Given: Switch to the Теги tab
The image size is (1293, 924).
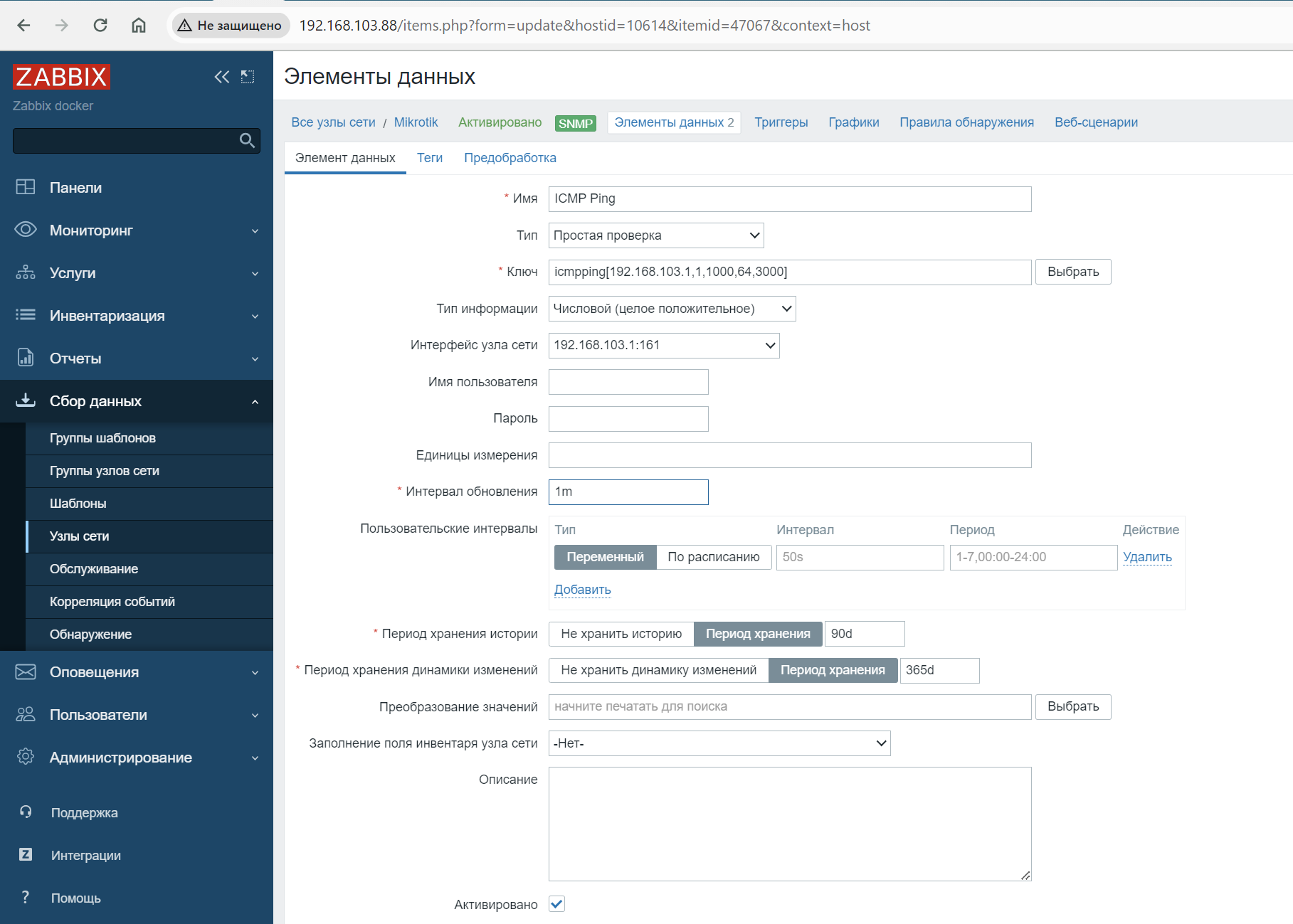Looking at the screenshot, I should (429, 158).
